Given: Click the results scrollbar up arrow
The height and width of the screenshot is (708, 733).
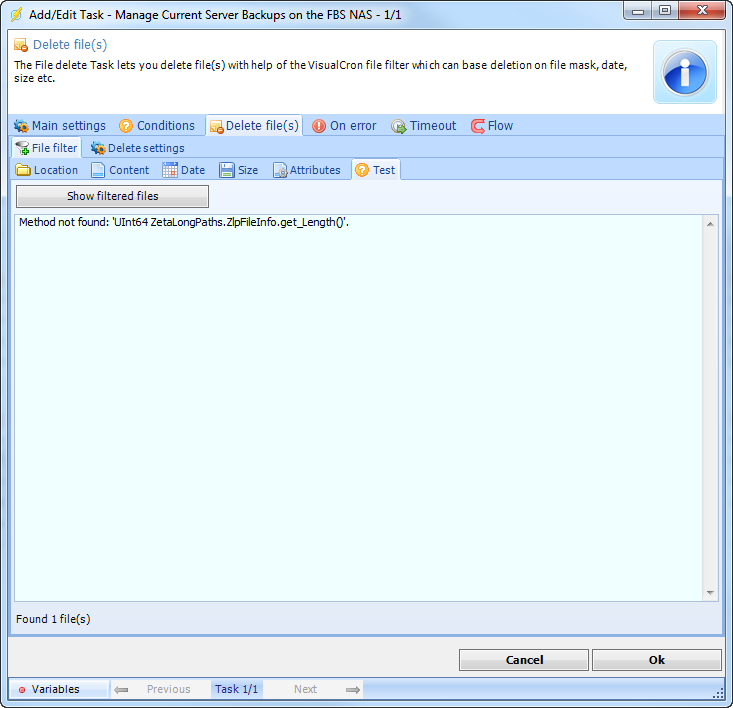Looking at the screenshot, I should coord(710,224).
